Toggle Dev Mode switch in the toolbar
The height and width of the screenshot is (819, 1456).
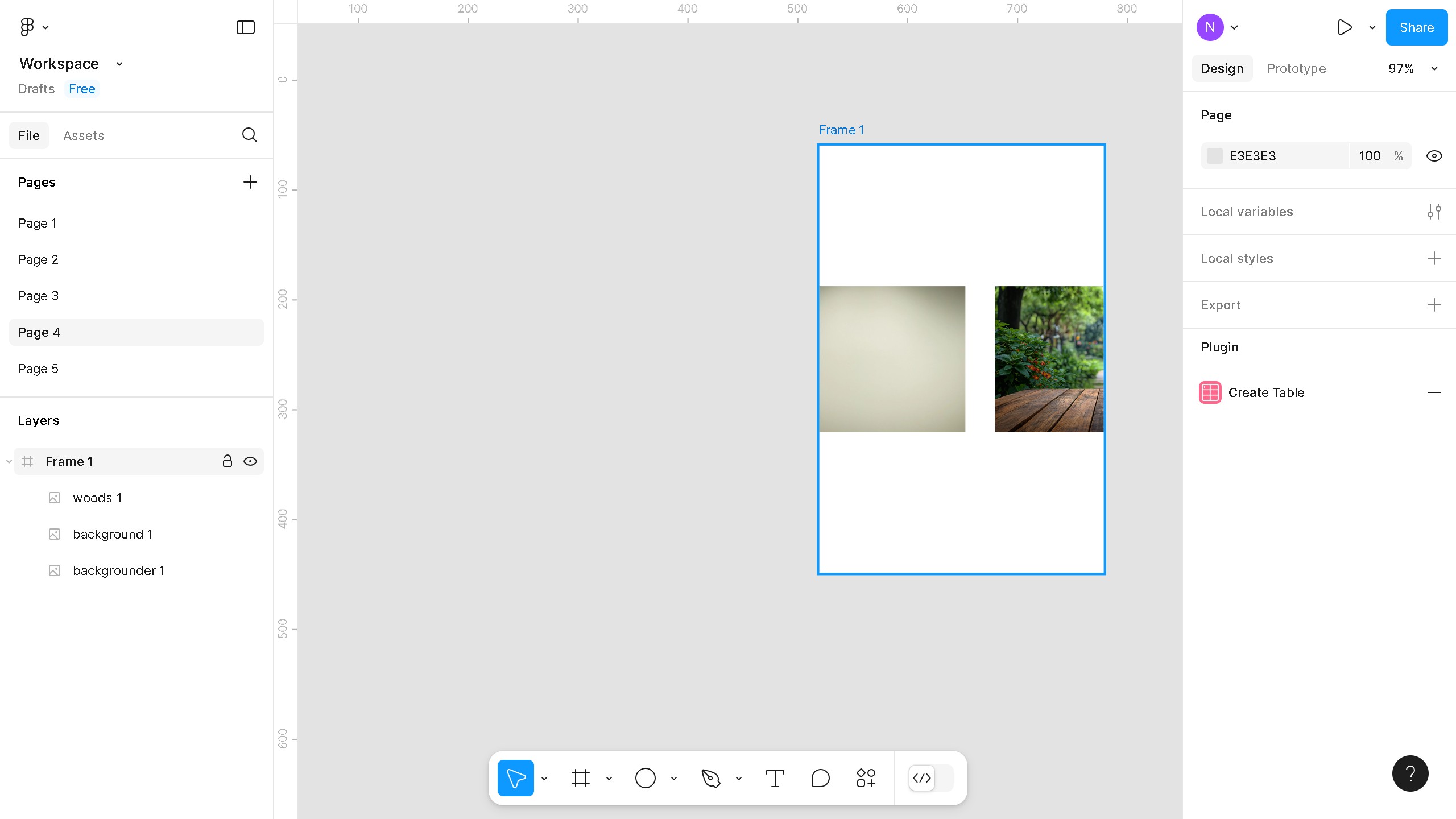(930, 777)
